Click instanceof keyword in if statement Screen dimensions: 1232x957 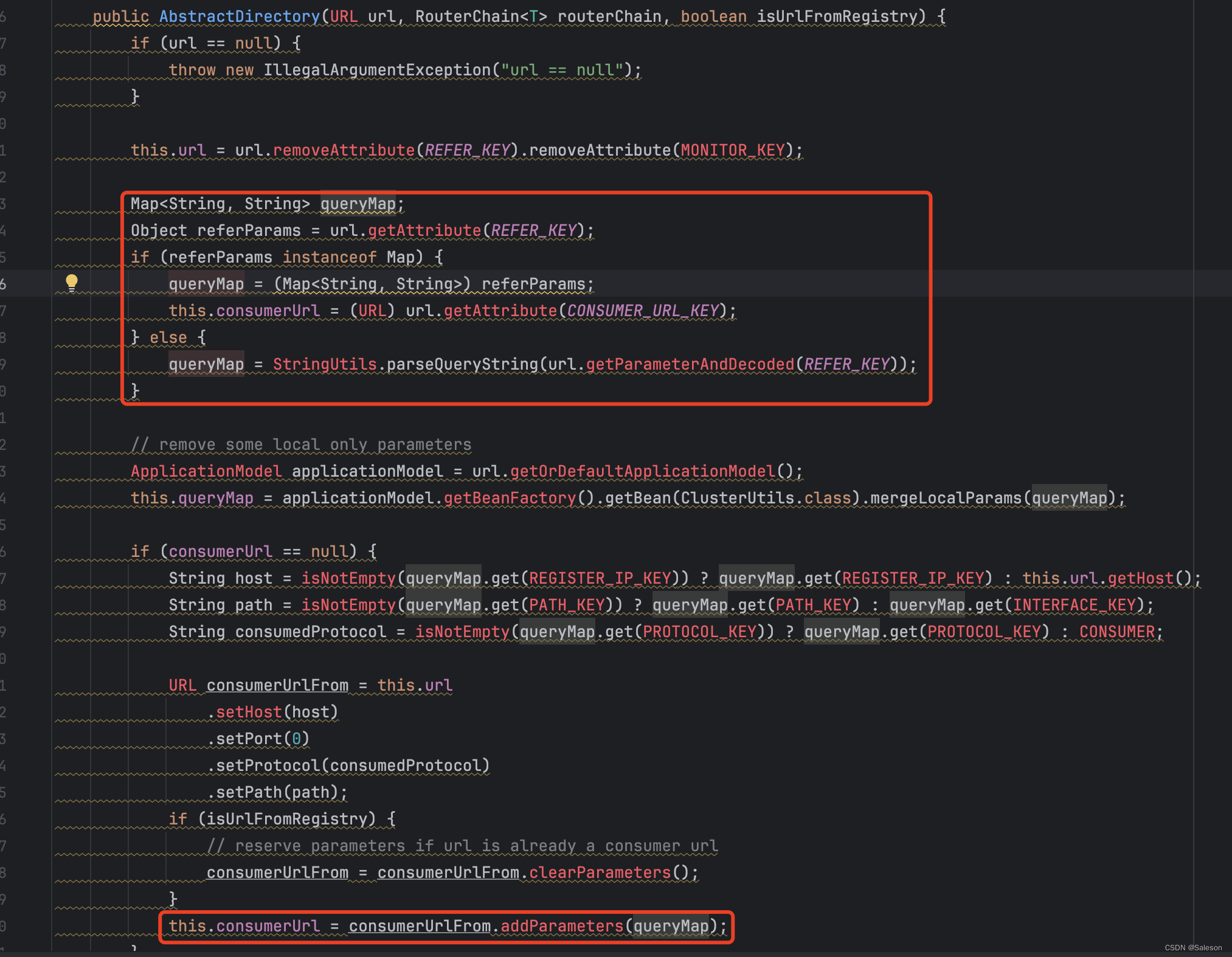tap(330, 257)
